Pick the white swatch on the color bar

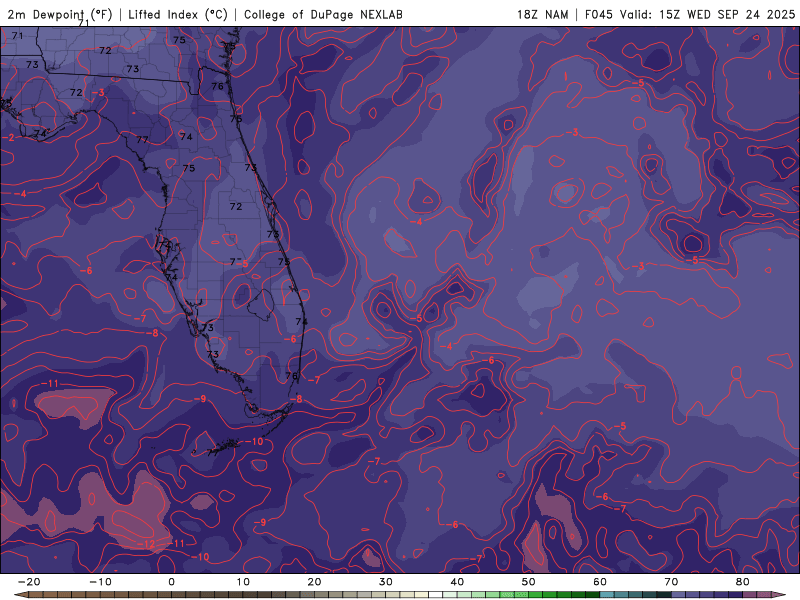coord(436,595)
